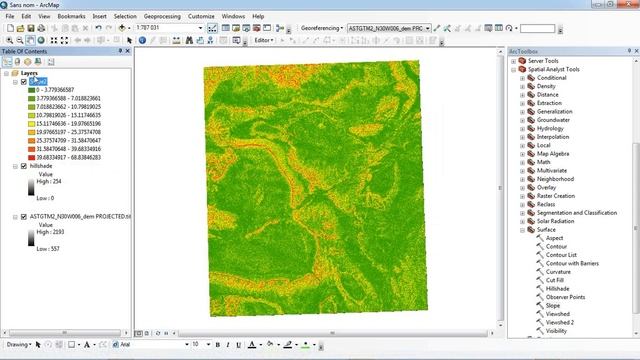Image resolution: width=640 pixels, height=360 pixels.
Task: Close the Table Of Contents panel
Action: (x=128, y=51)
